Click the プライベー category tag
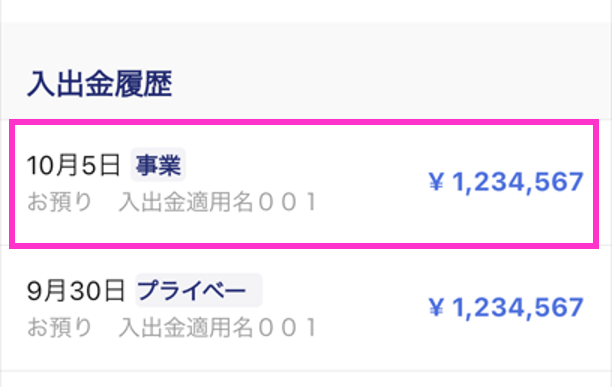 199,290
